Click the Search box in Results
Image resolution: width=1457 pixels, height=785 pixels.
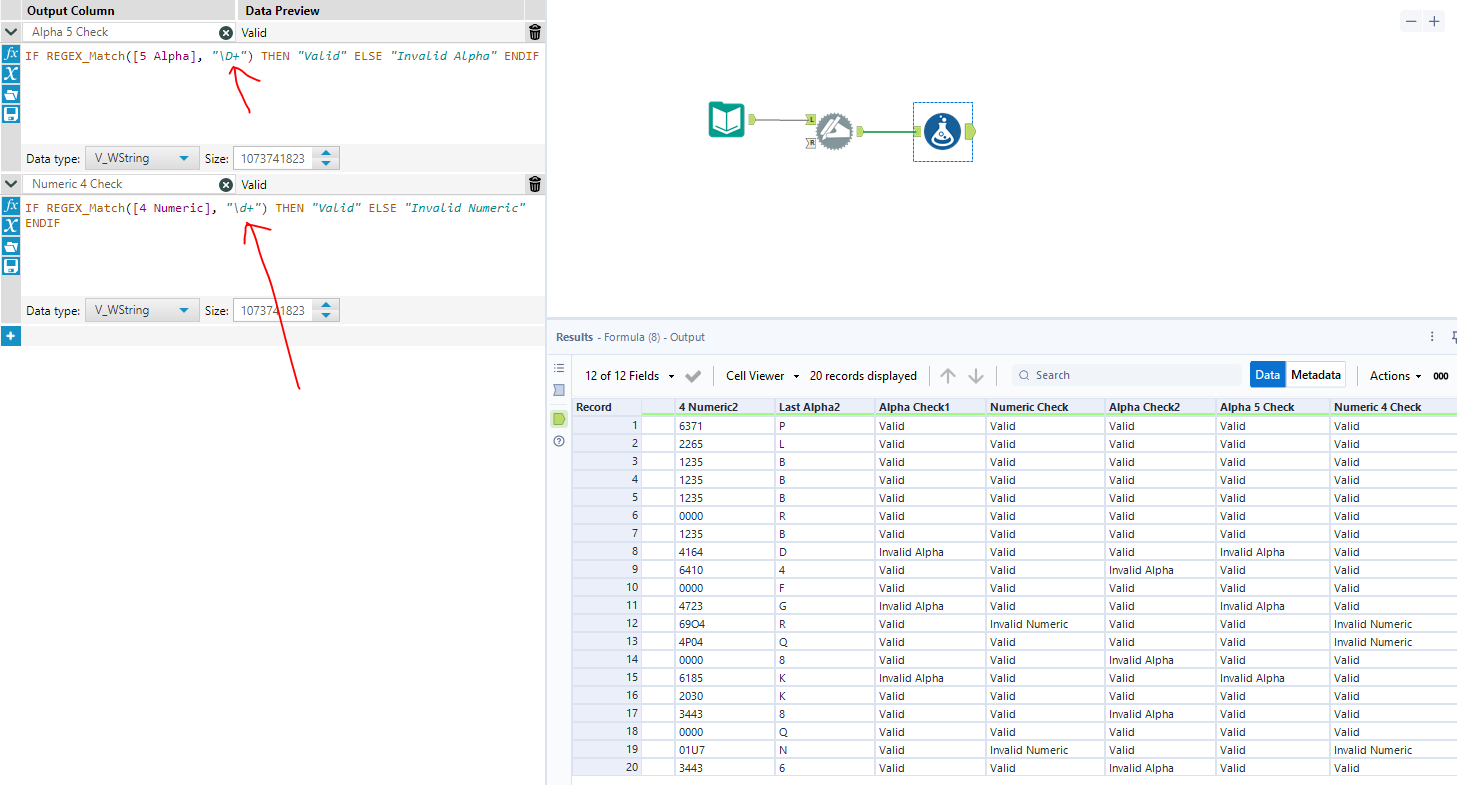pos(1125,375)
